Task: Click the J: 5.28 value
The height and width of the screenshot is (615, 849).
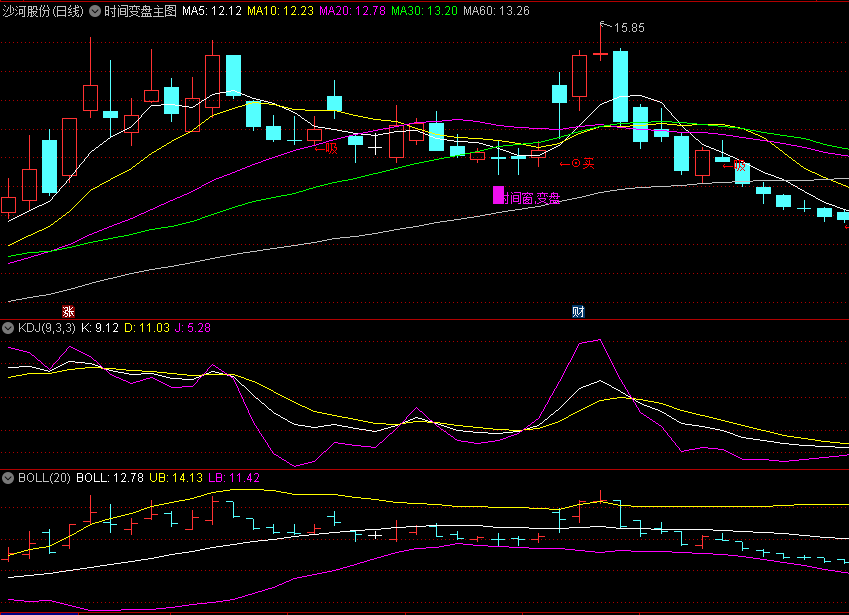Action: (193, 328)
